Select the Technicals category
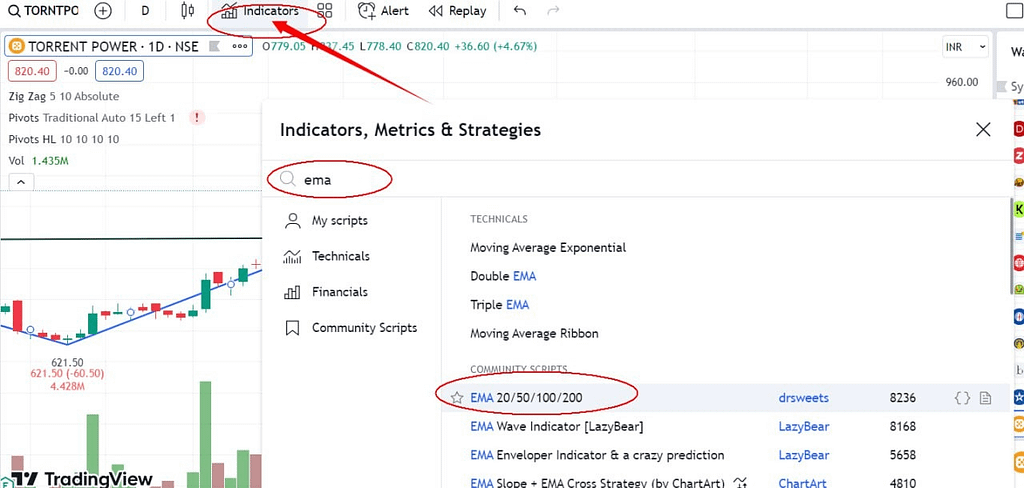This screenshot has height=488, width=1024. pos(340,256)
